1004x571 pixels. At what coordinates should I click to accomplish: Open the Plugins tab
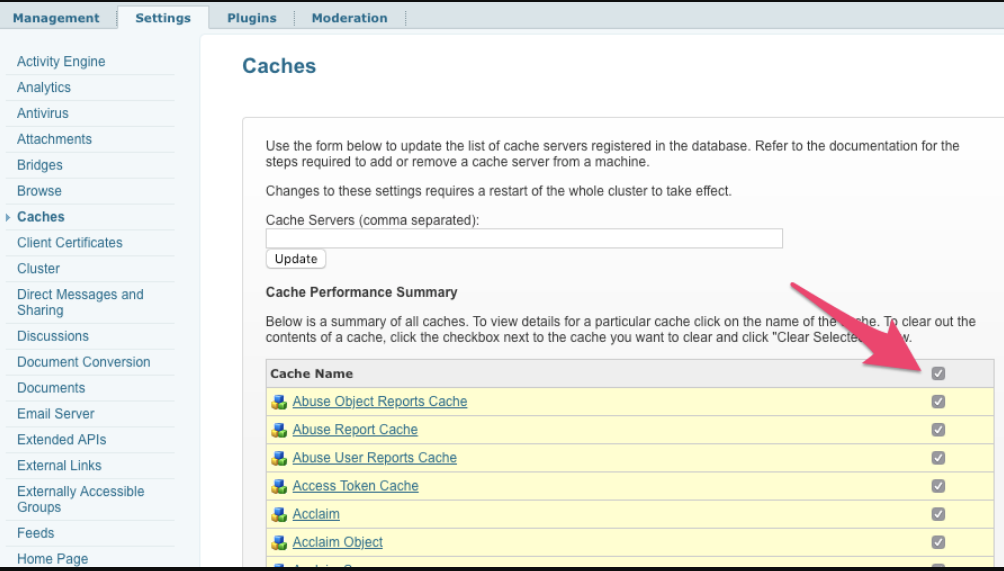tap(252, 18)
